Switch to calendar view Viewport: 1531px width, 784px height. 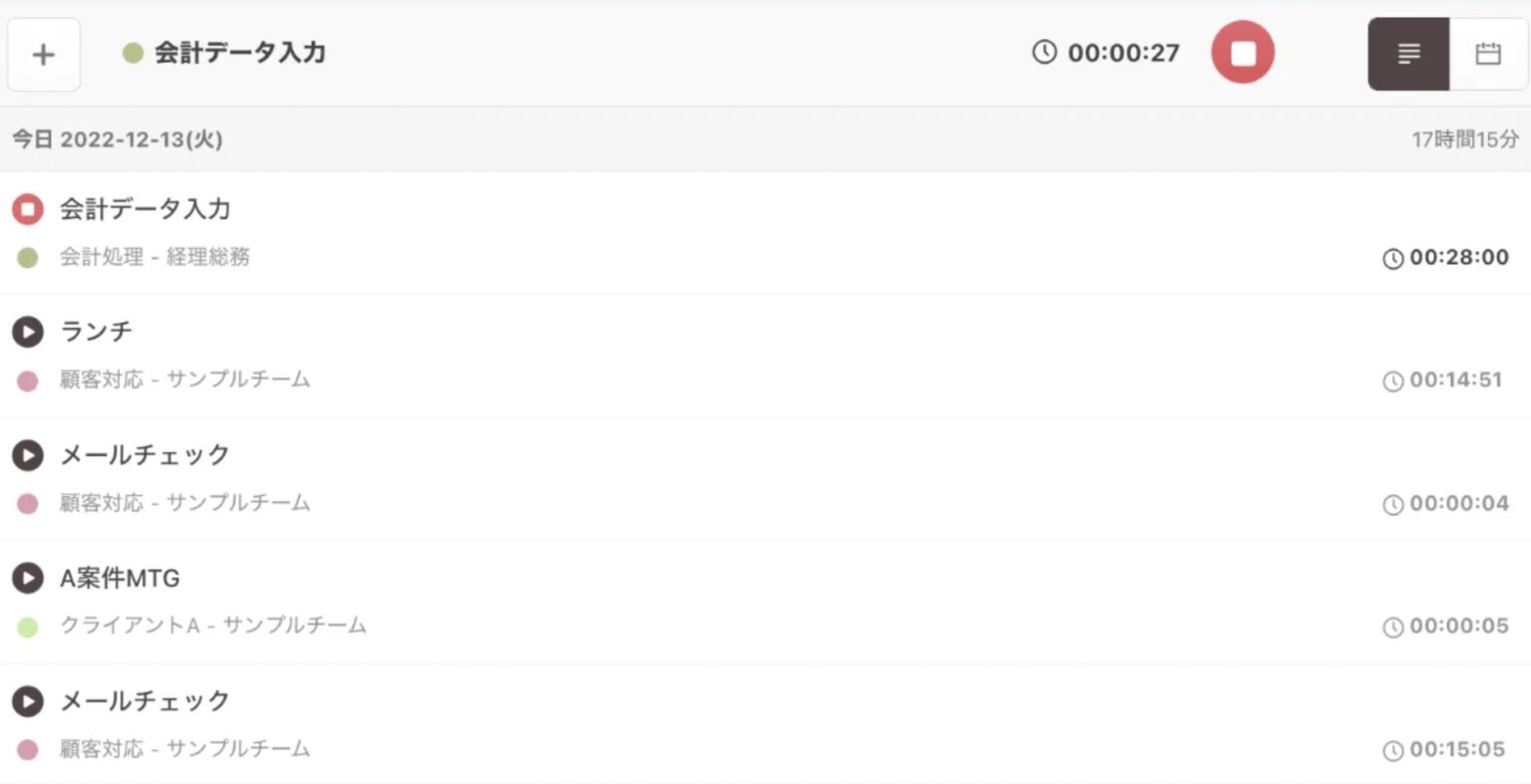[x=1487, y=54]
